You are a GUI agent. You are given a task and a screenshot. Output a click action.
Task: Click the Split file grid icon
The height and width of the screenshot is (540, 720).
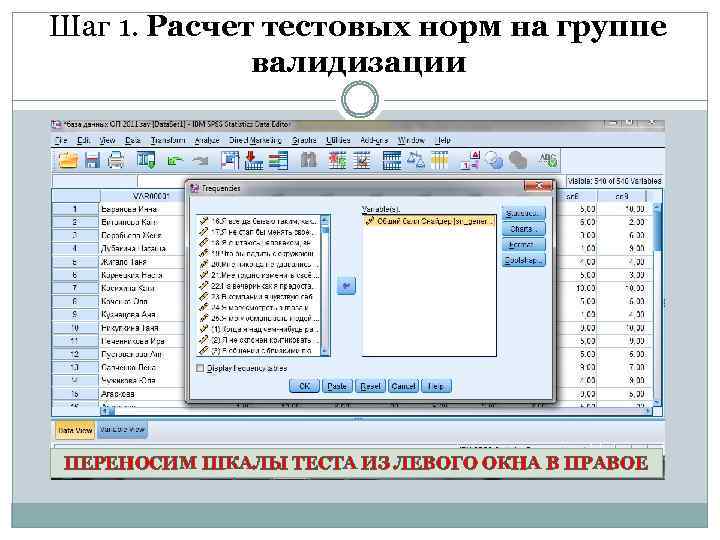392,161
